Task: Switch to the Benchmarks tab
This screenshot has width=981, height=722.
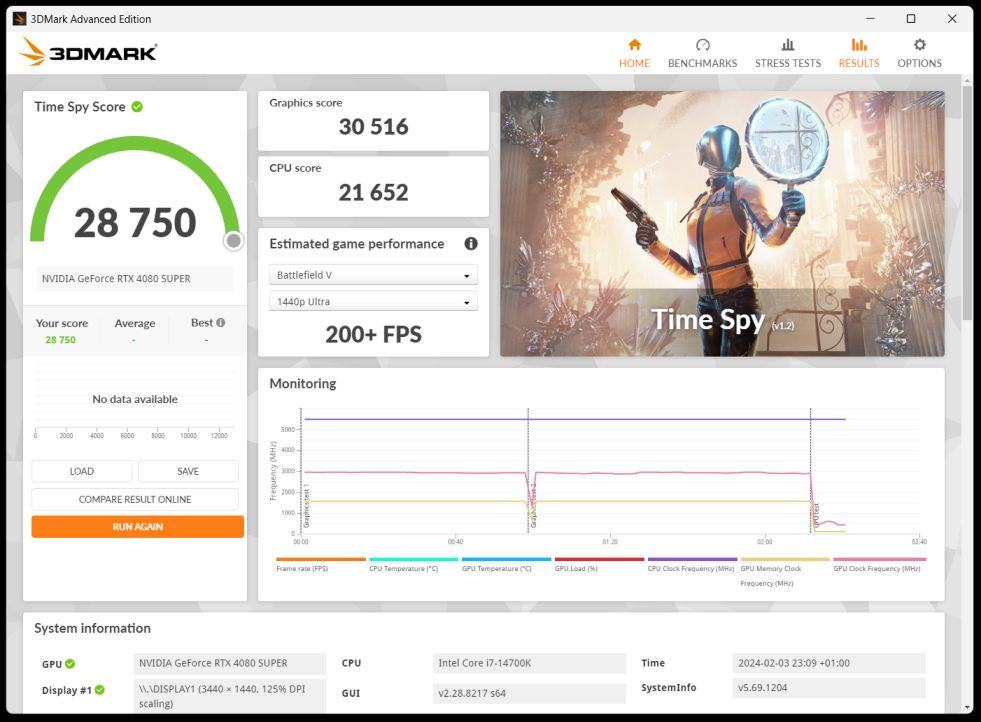Action: (702, 53)
